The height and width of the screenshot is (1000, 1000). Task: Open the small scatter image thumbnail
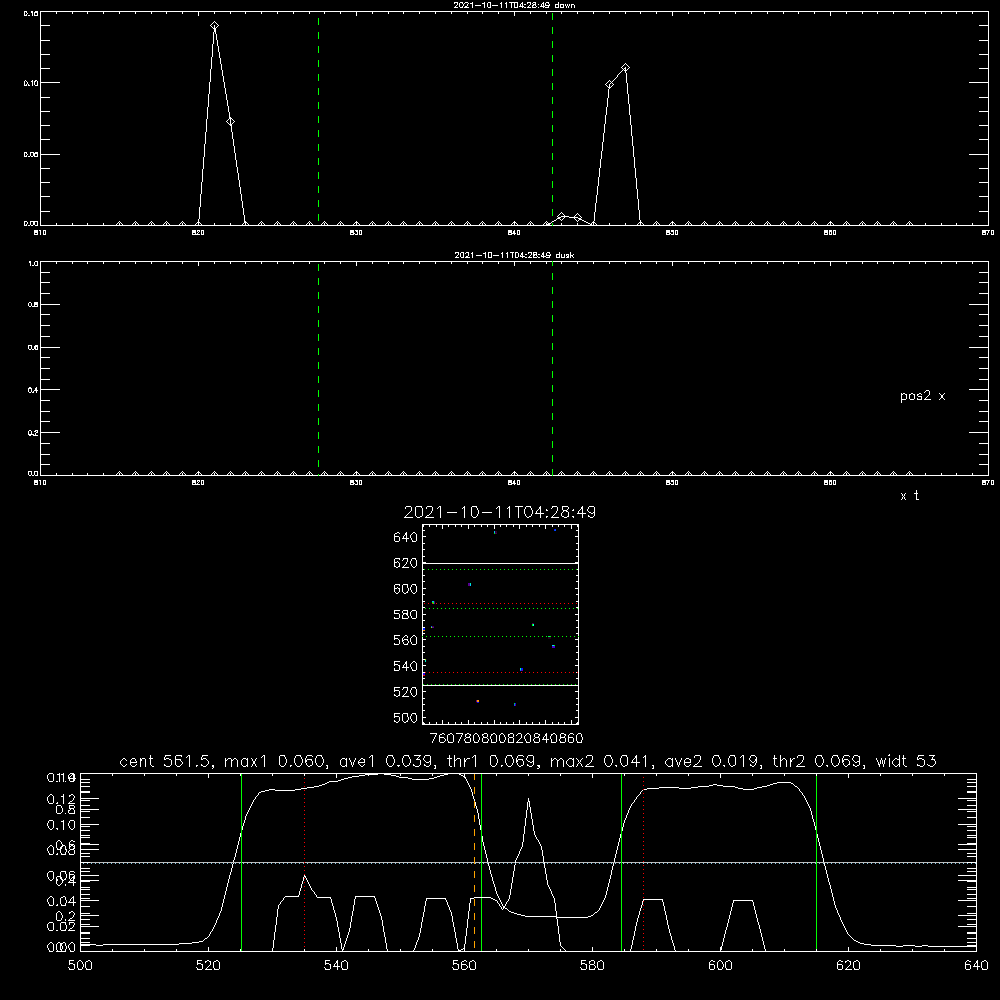500,624
